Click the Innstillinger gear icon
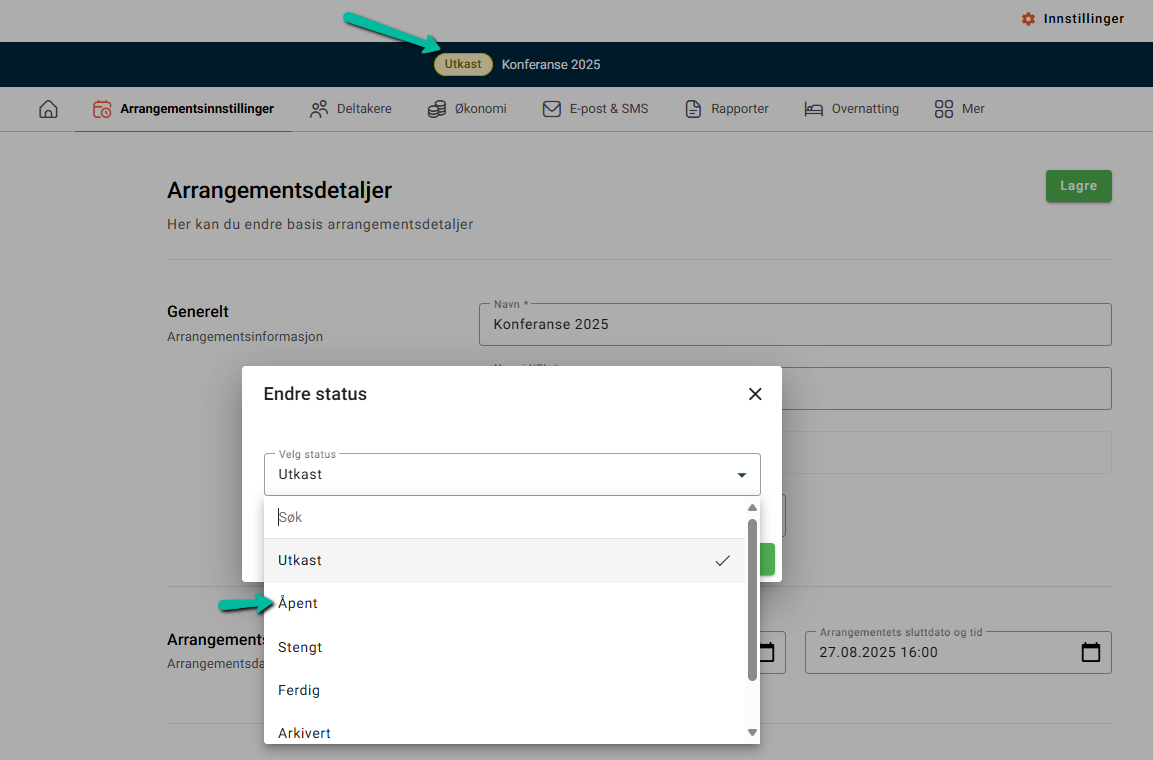Screen dimensions: 1153x760 point(1028,19)
